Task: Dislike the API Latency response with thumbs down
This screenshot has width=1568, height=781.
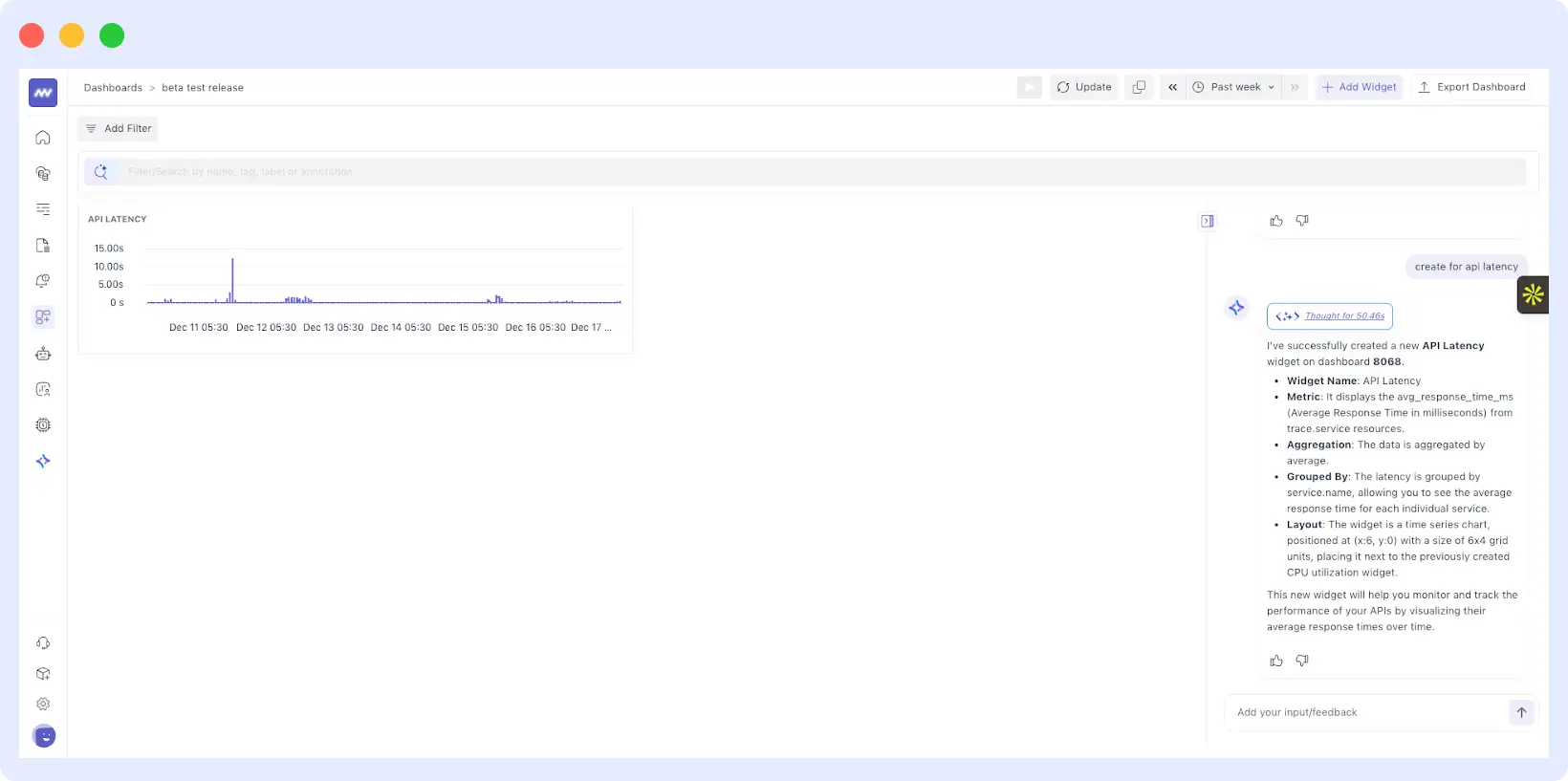Action: coord(1302,661)
